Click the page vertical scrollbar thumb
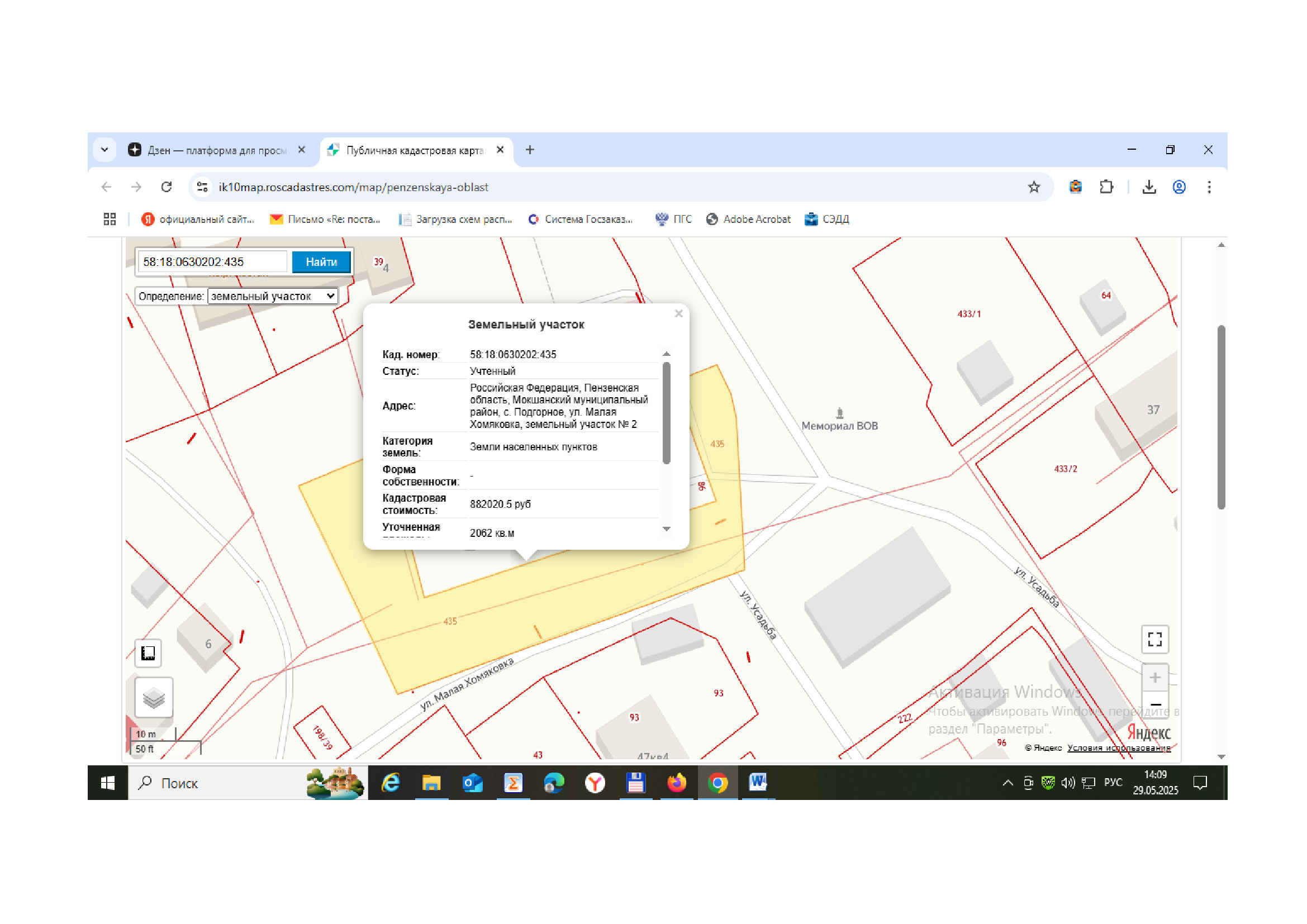The width and height of the screenshot is (1307, 924). [1221, 417]
